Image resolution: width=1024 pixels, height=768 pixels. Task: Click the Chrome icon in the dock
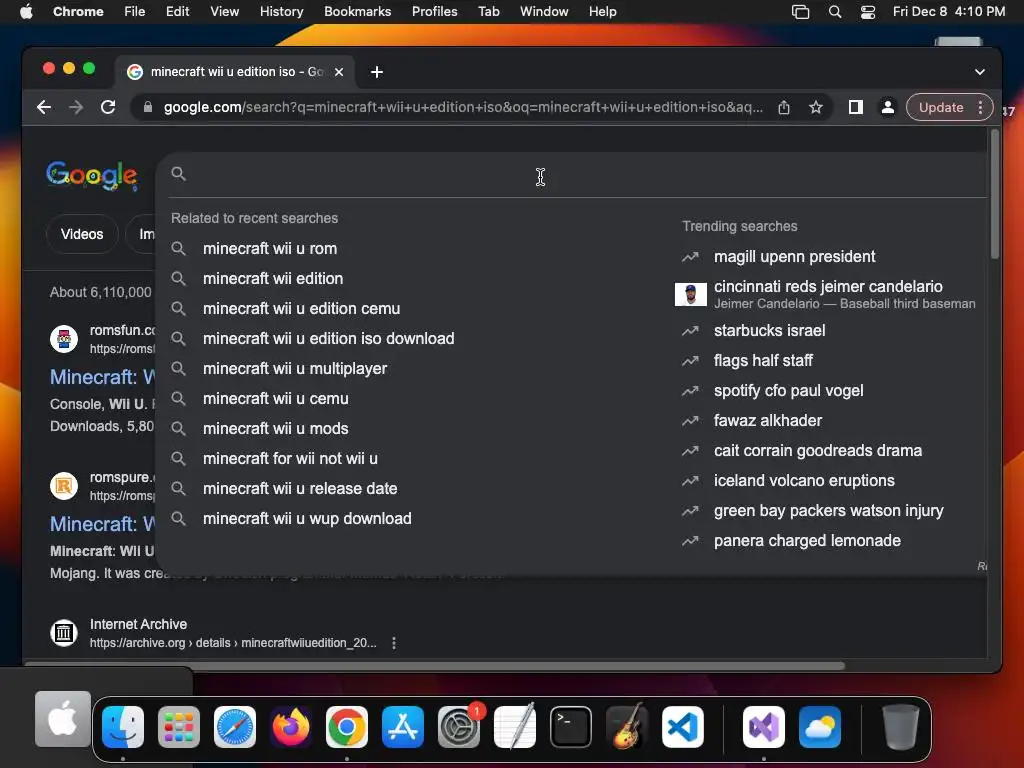[347, 727]
